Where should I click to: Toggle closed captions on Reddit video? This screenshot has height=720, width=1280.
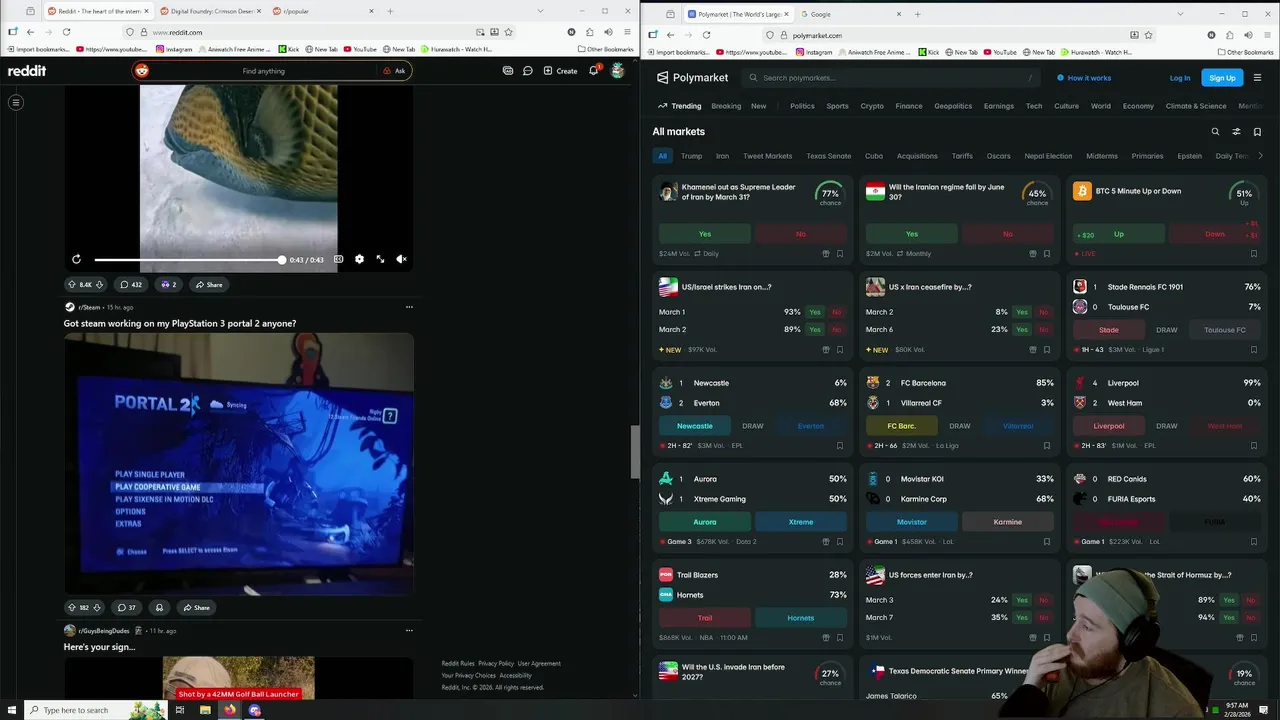tap(338, 259)
